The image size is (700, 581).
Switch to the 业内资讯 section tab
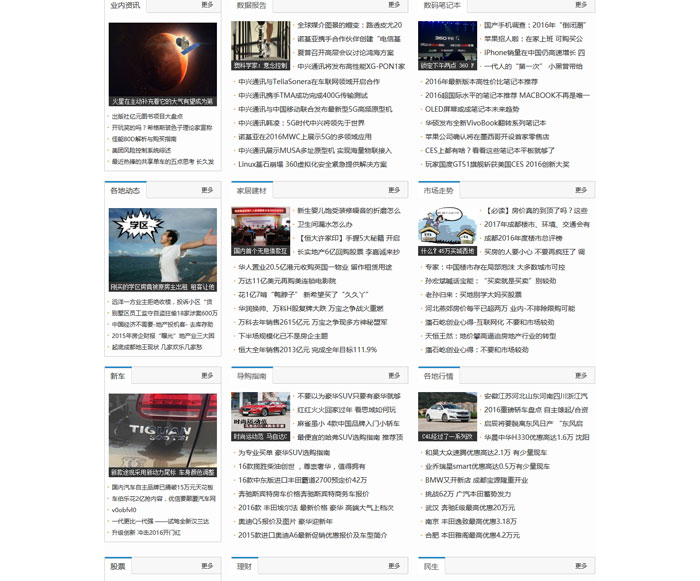pos(125,5)
